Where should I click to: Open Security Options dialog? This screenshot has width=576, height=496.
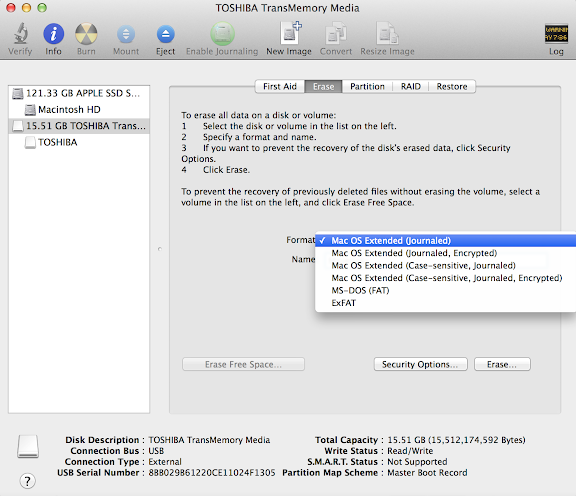click(421, 364)
